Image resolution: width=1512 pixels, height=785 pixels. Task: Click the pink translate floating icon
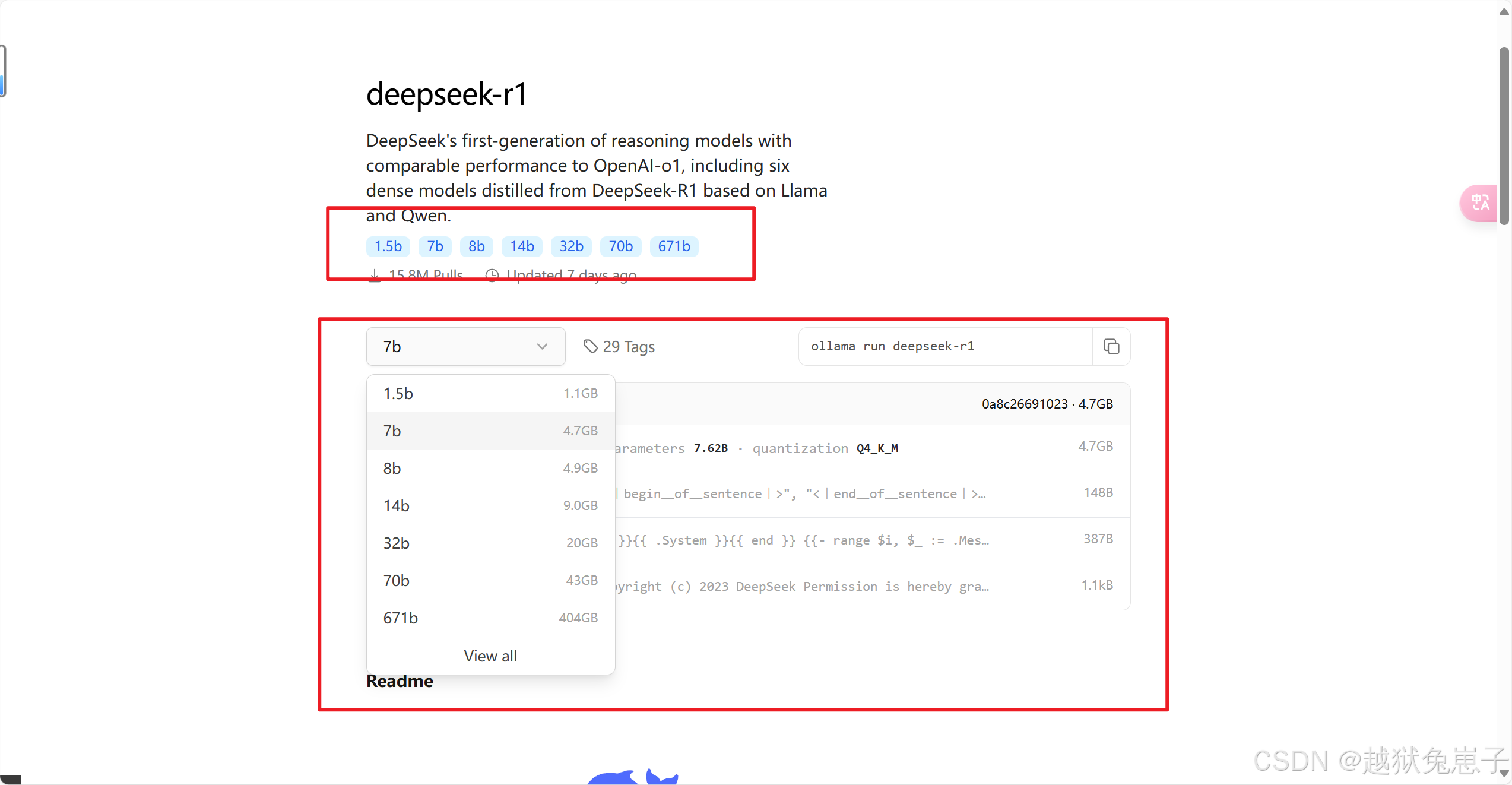click(1479, 203)
